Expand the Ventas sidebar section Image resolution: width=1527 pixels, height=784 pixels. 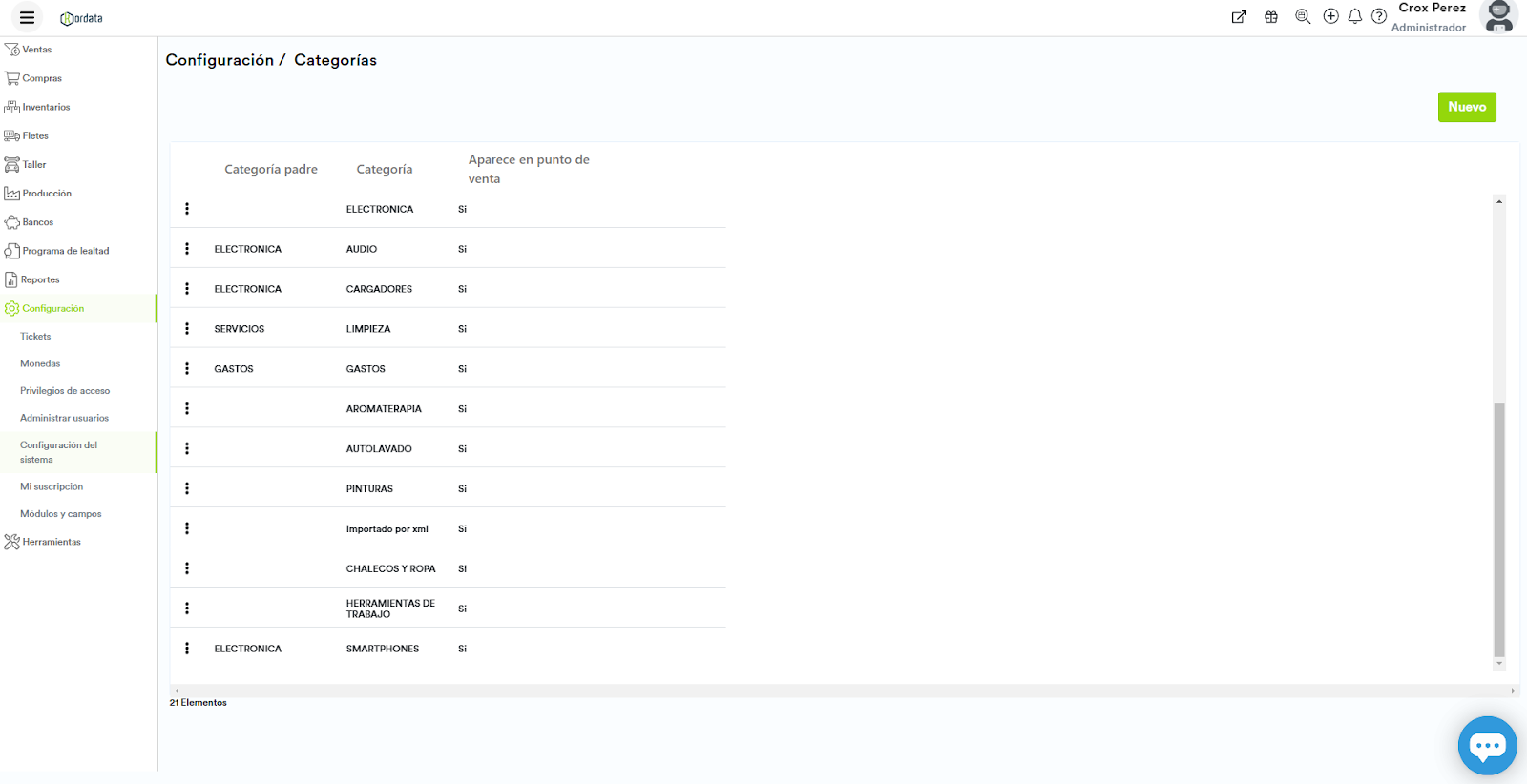point(36,50)
